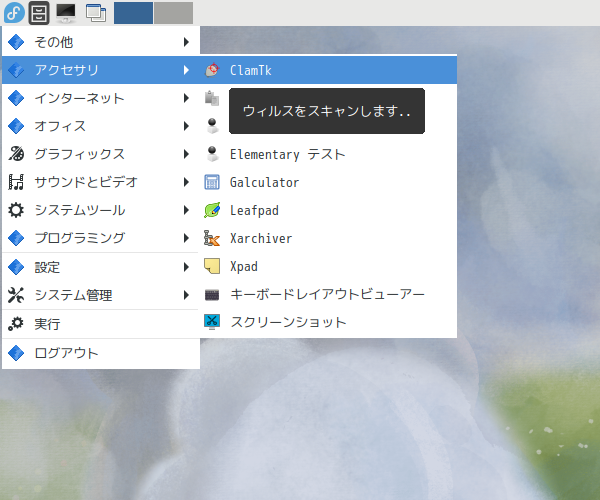Click the Xarchiver icon
Image resolution: width=600 pixels, height=500 pixels.
212,238
